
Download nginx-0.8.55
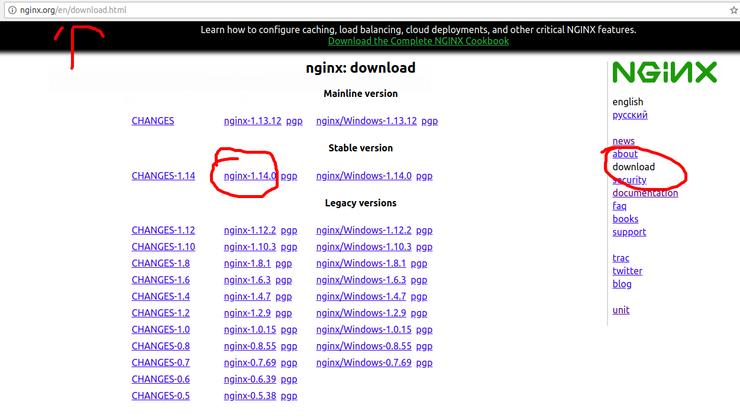pyautogui.click(x=250, y=346)
